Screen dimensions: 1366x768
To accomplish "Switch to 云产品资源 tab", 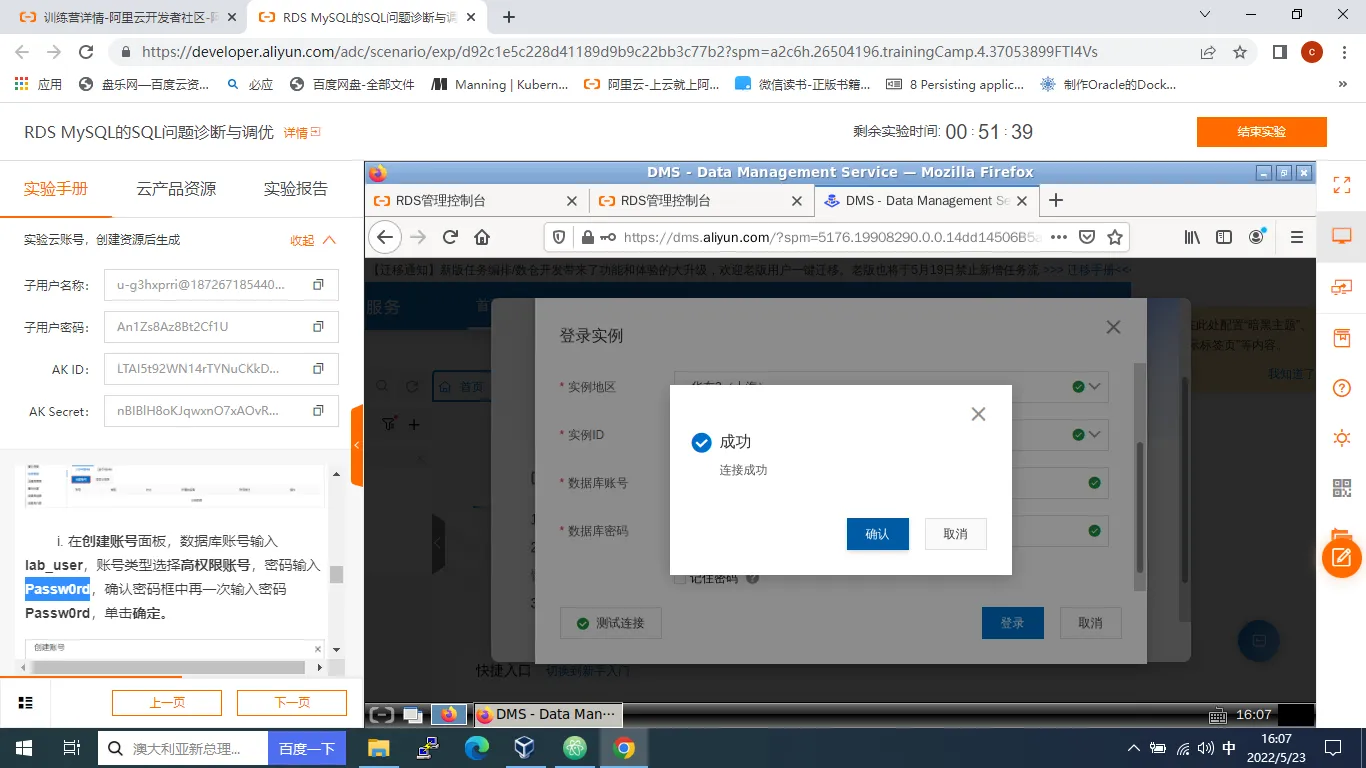I will click(x=176, y=188).
